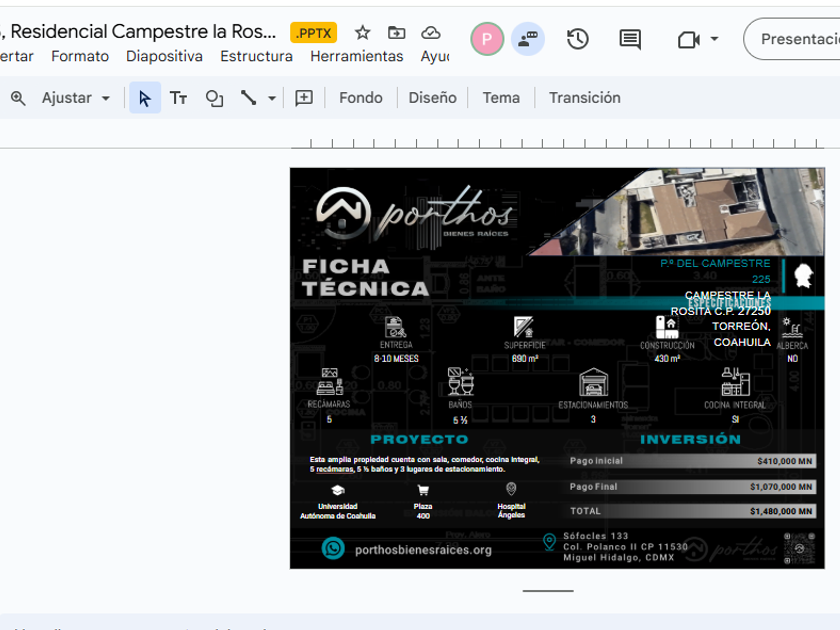
Task: Star the presentation as favorite
Action: click(x=363, y=33)
